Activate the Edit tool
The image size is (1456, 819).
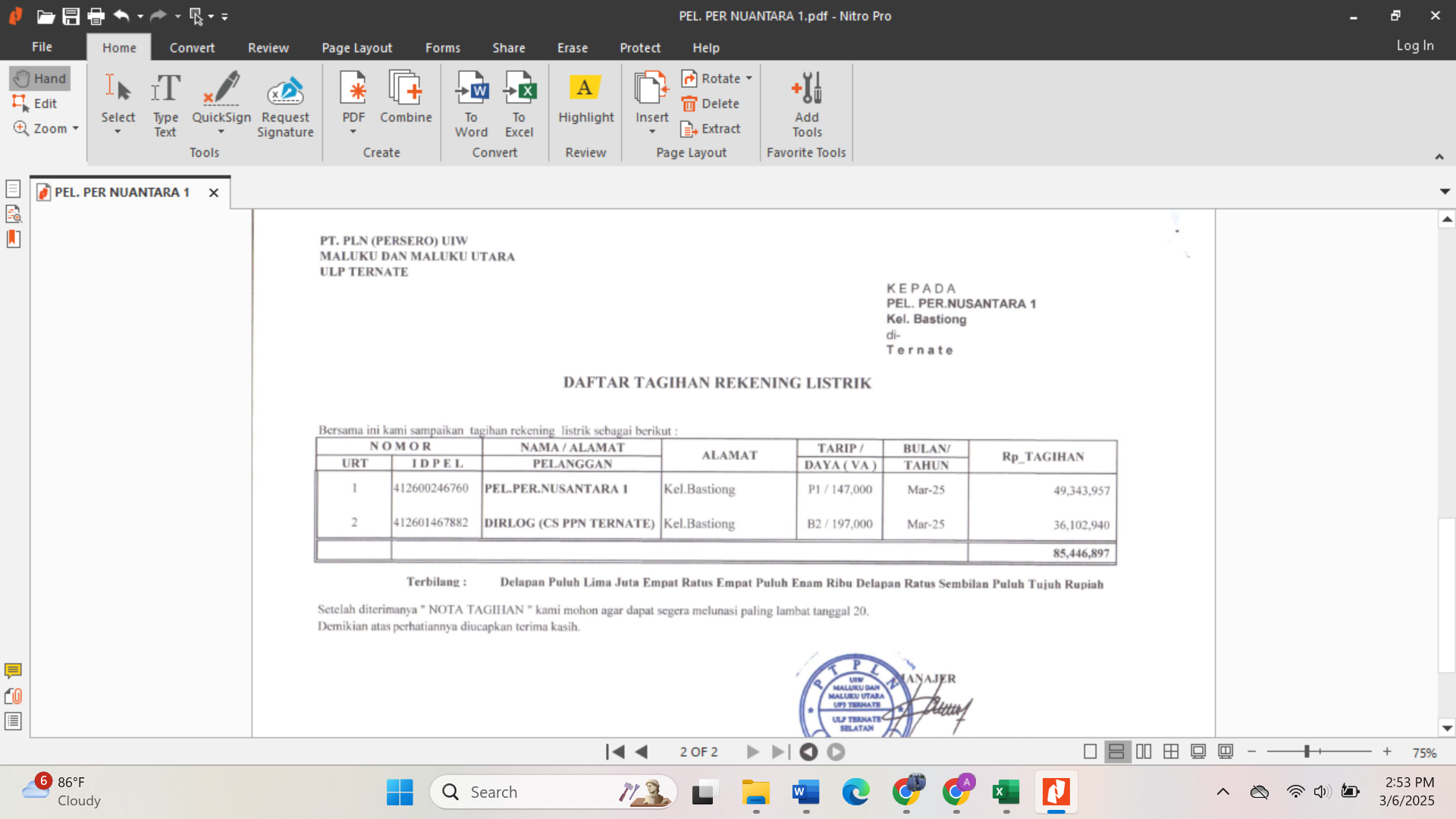[35, 103]
